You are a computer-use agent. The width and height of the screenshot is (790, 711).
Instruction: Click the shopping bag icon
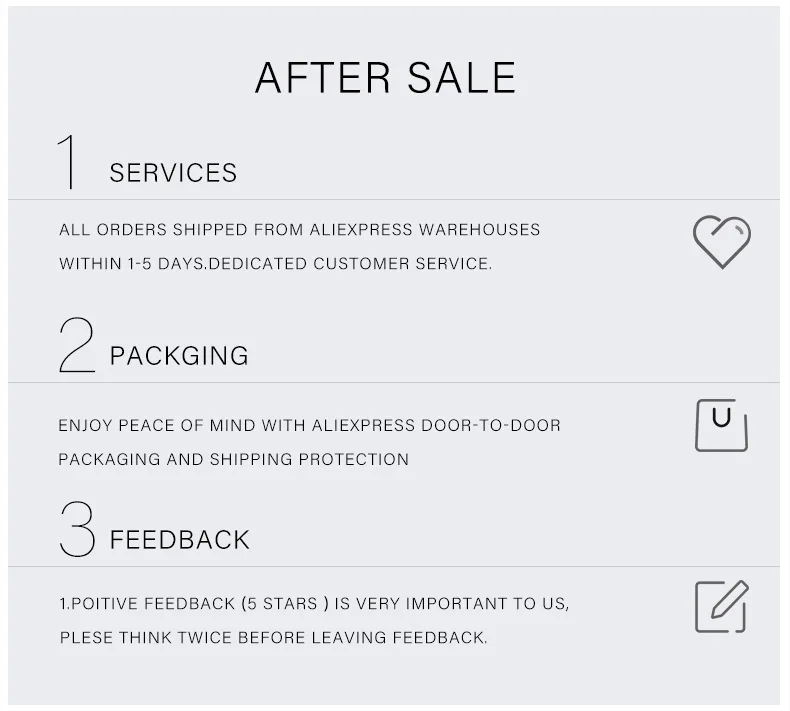tap(721, 425)
